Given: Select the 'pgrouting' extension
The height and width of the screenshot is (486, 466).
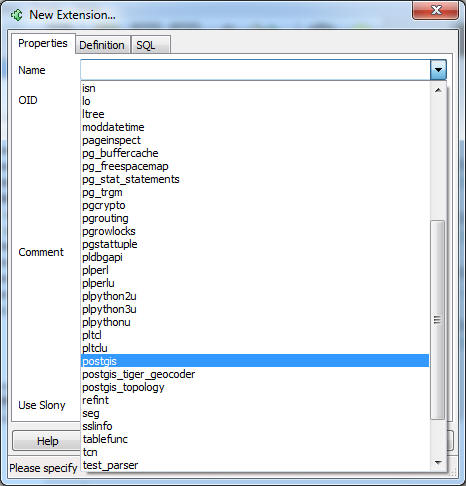Looking at the screenshot, I should coord(255,218).
